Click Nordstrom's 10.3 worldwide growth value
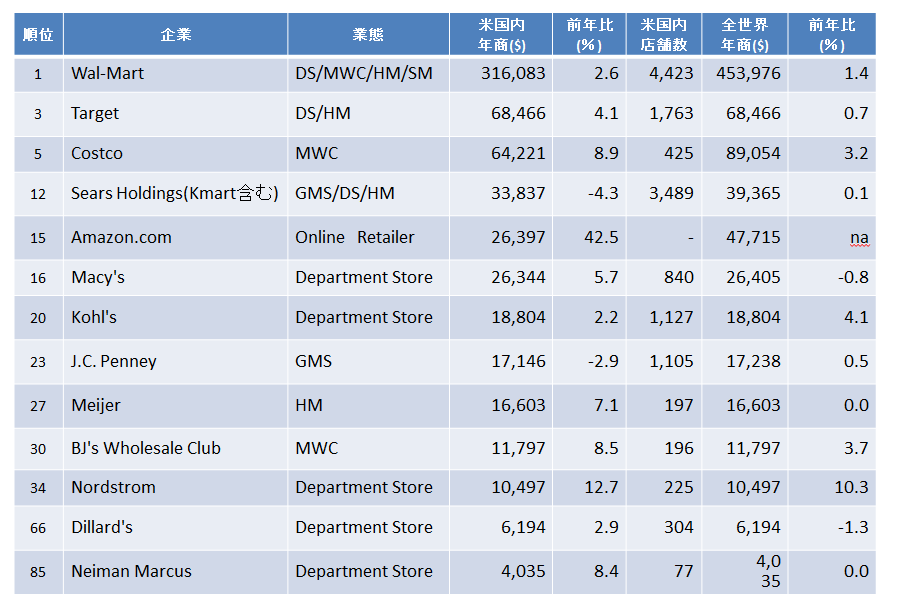The height and width of the screenshot is (612, 903). 851,488
